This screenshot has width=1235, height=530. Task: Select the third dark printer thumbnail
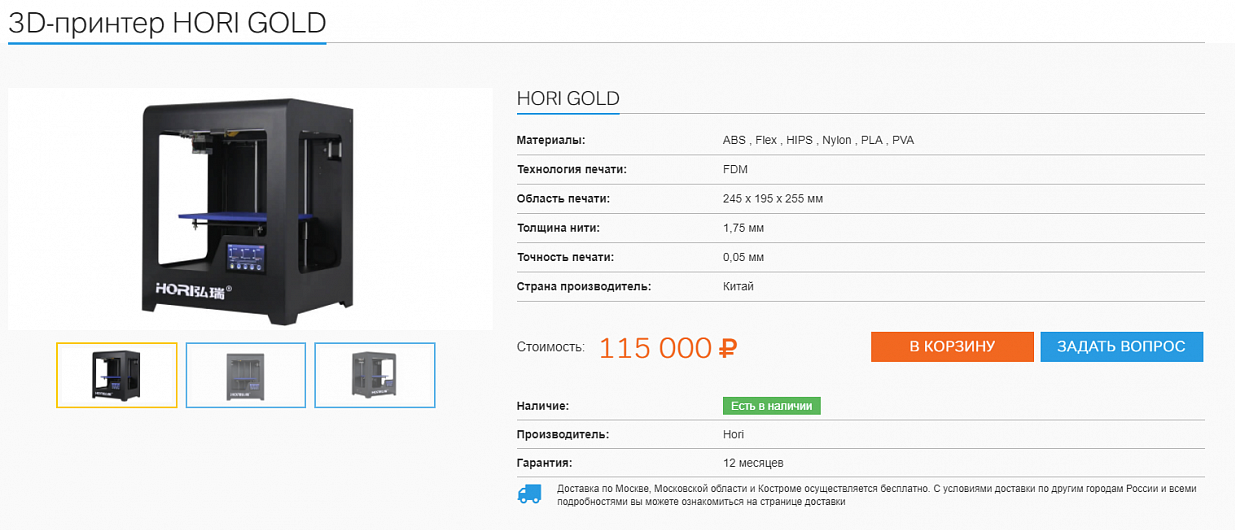(375, 375)
